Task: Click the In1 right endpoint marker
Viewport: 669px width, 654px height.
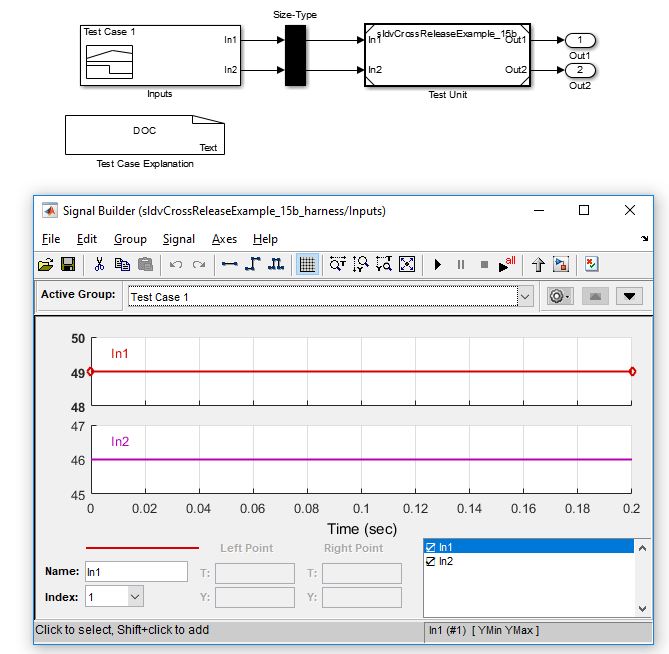Action: [x=632, y=372]
